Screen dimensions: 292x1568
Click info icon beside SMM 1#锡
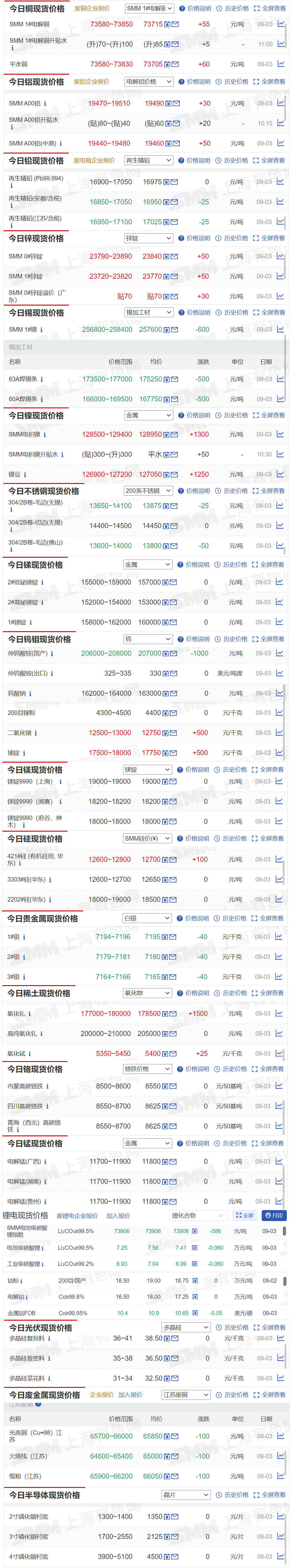click(x=42, y=330)
